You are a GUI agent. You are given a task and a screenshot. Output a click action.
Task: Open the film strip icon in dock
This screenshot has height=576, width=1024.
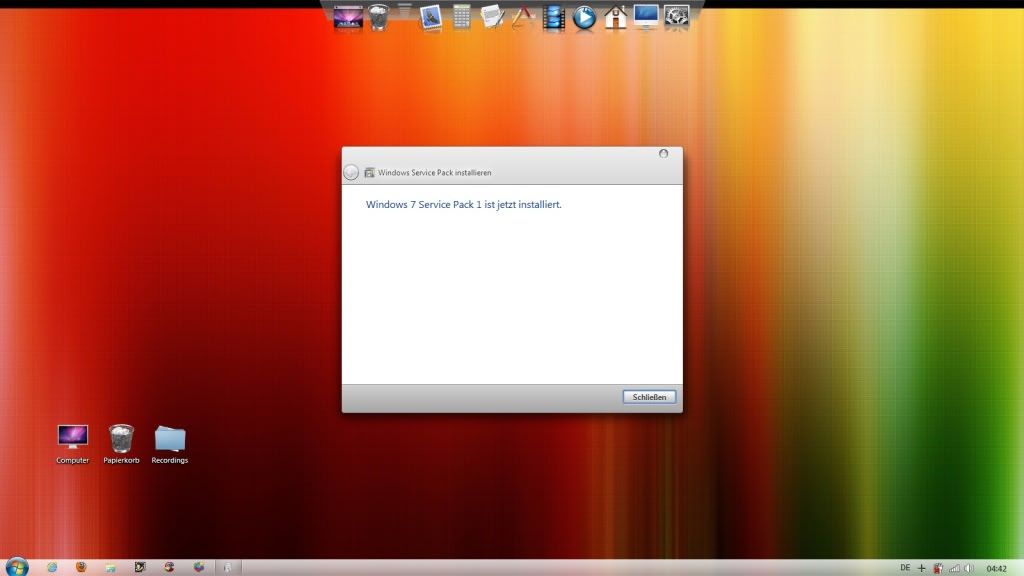(553, 18)
